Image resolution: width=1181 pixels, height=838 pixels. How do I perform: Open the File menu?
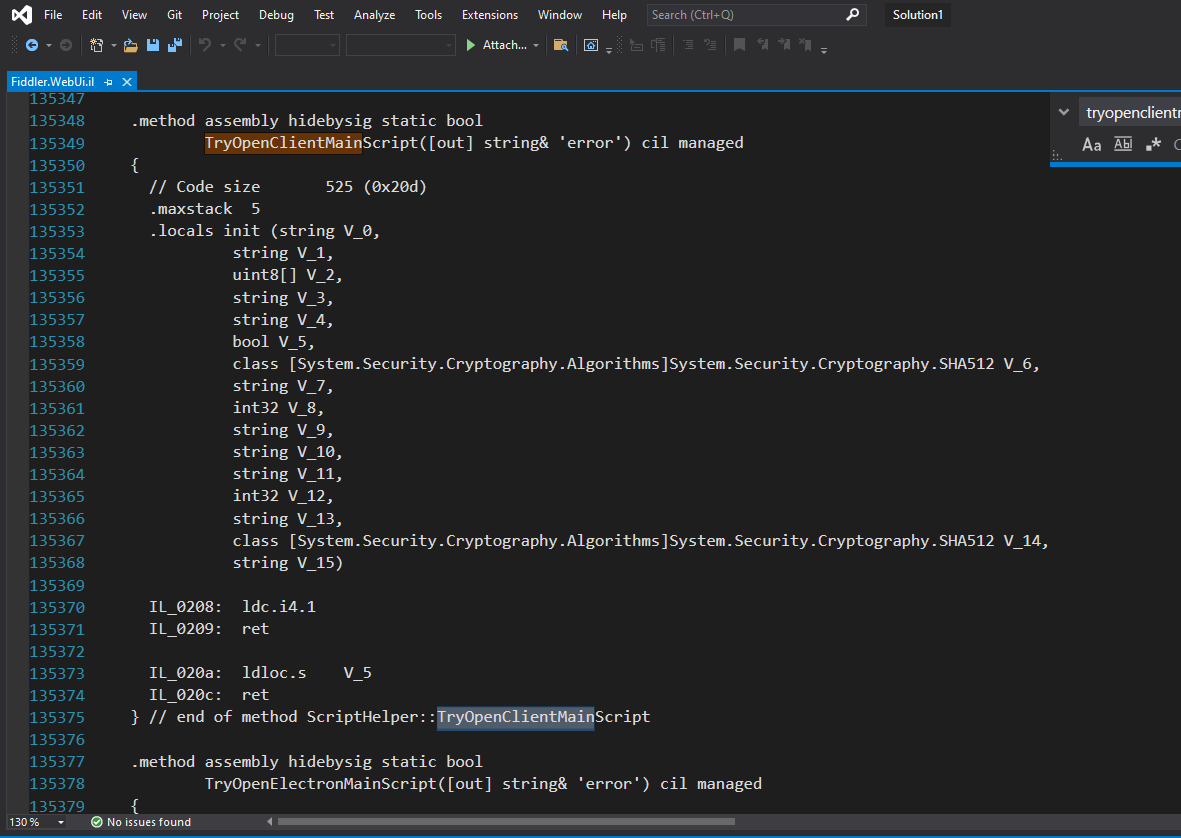(53, 14)
